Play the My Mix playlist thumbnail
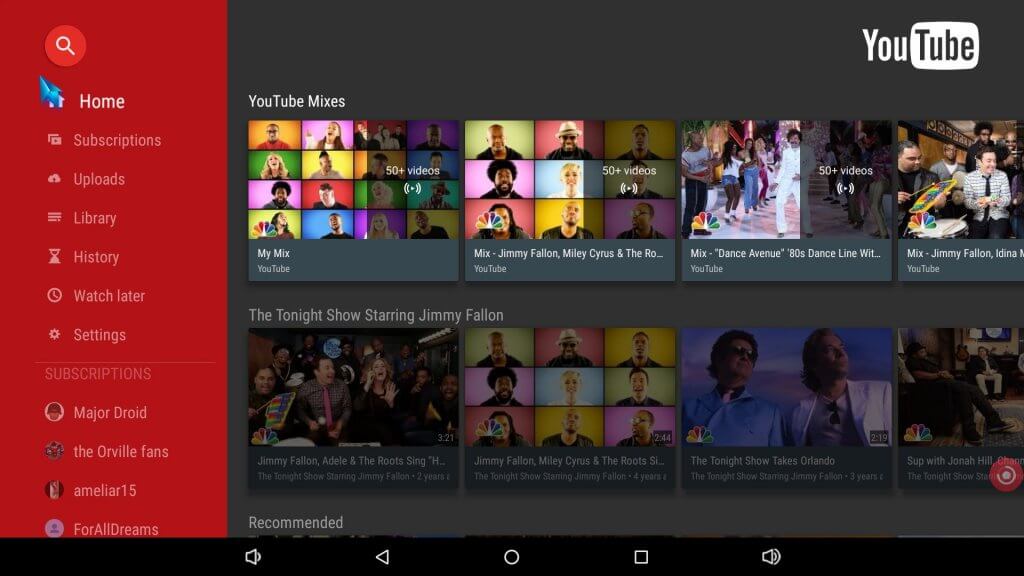 coord(353,180)
